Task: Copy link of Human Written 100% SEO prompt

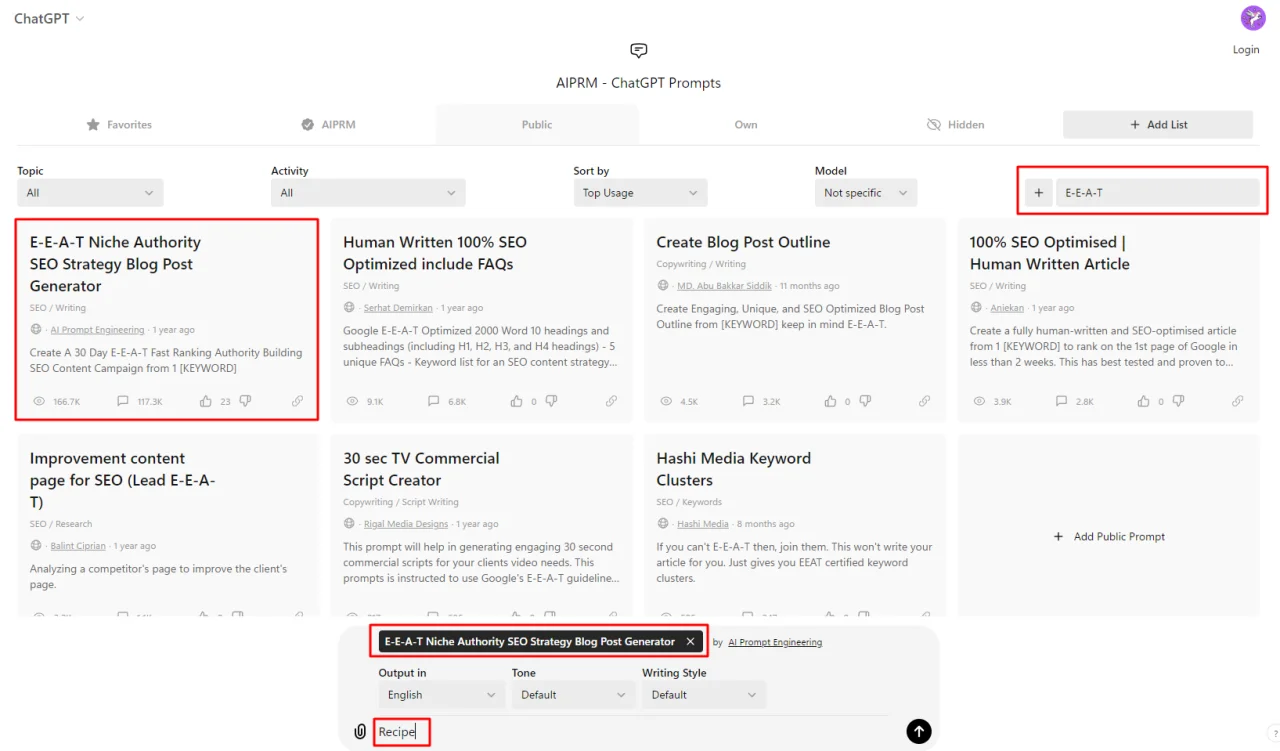Action: coord(612,401)
